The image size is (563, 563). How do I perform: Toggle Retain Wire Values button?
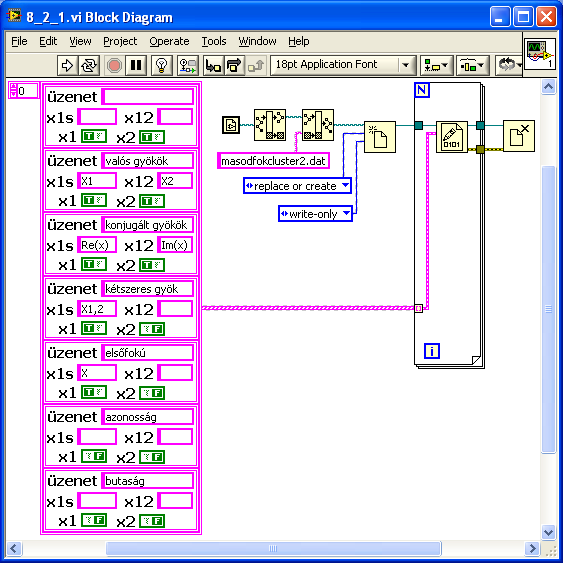[188, 65]
